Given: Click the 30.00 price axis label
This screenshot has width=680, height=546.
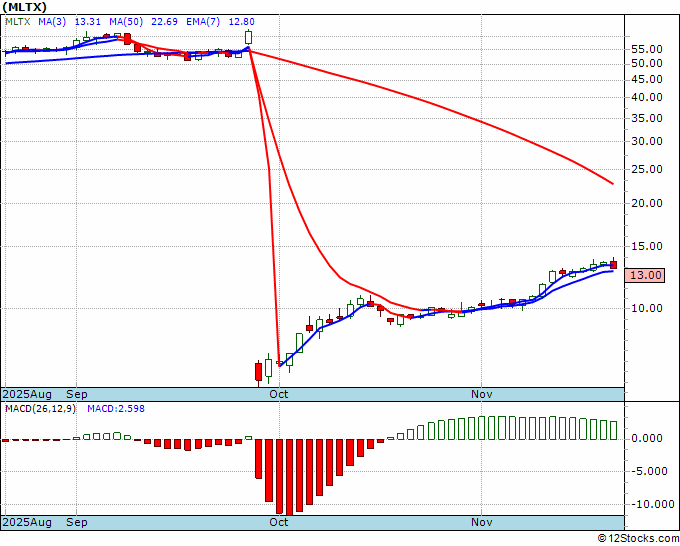Looking at the screenshot, I should pyautogui.click(x=647, y=141).
